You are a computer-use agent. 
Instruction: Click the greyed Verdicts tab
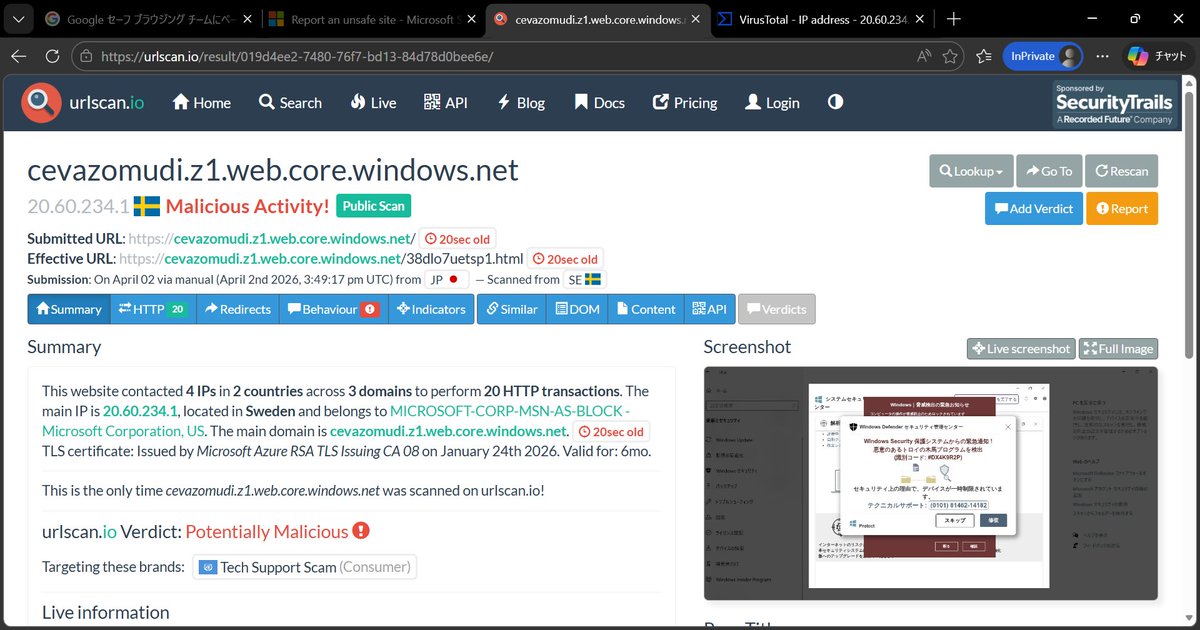coord(777,309)
